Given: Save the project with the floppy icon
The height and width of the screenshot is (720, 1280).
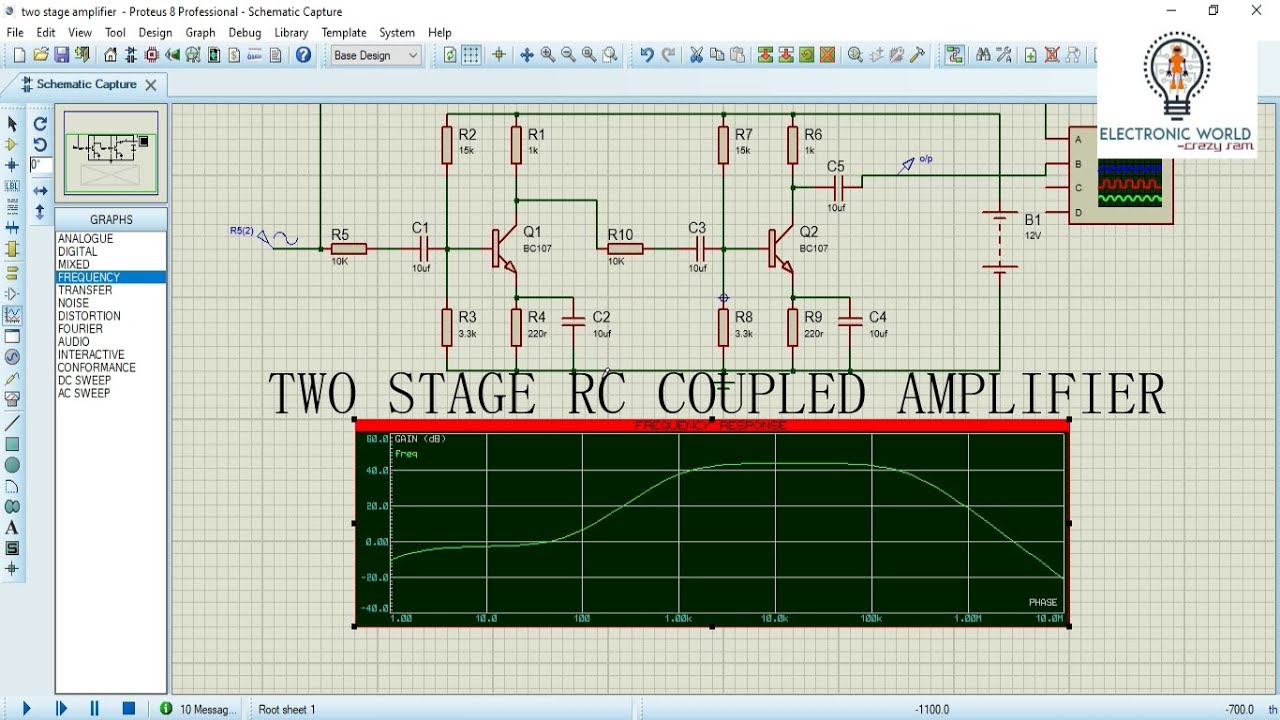Looking at the screenshot, I should click(x=61, y=55).
